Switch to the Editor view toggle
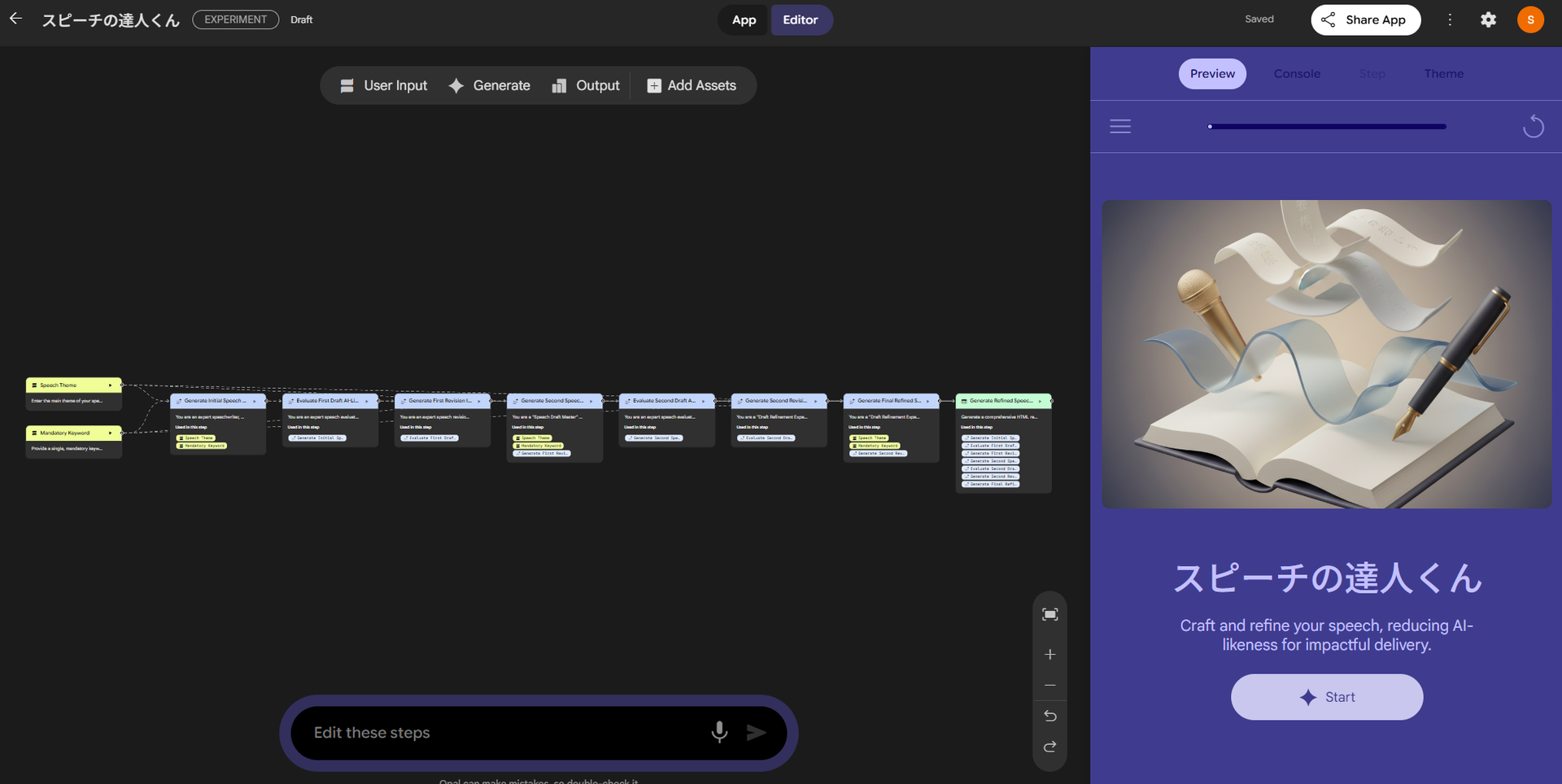The image size is (1562, 784). pyautogui.click(x=801, y=20)
